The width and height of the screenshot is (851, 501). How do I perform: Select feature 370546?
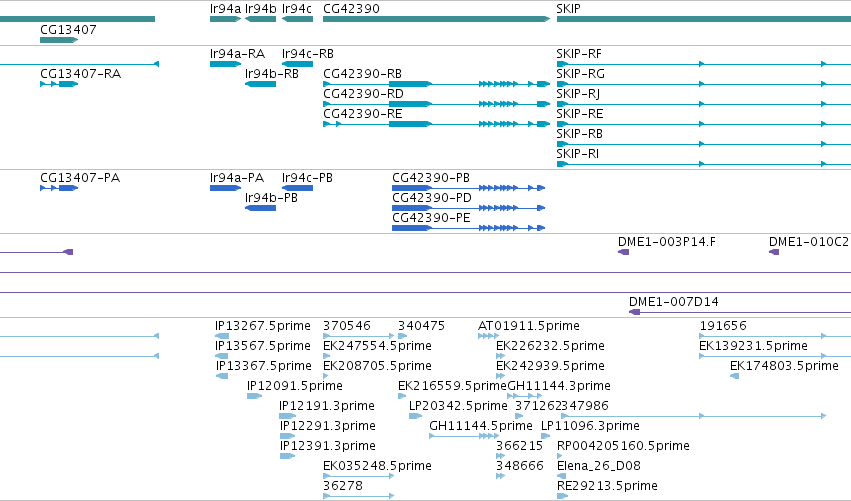click(347, 326)
